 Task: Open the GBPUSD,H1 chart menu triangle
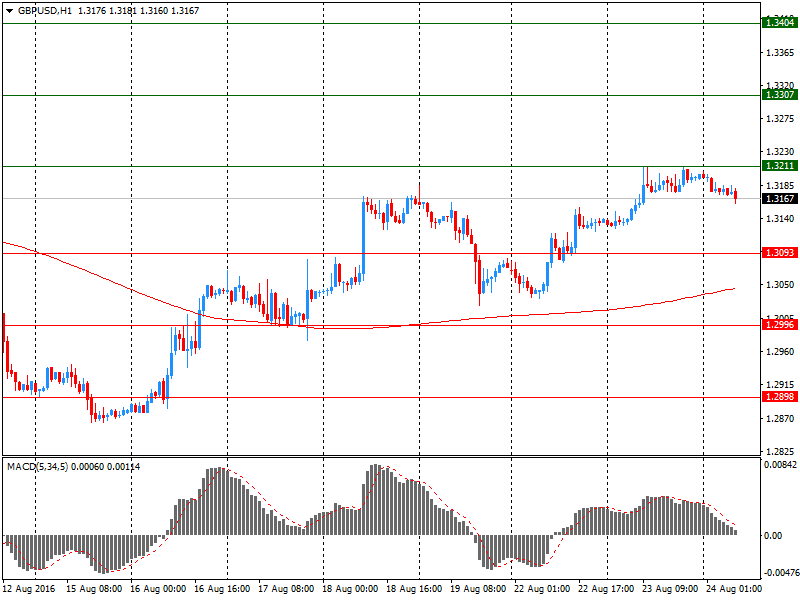click(9, 11)
